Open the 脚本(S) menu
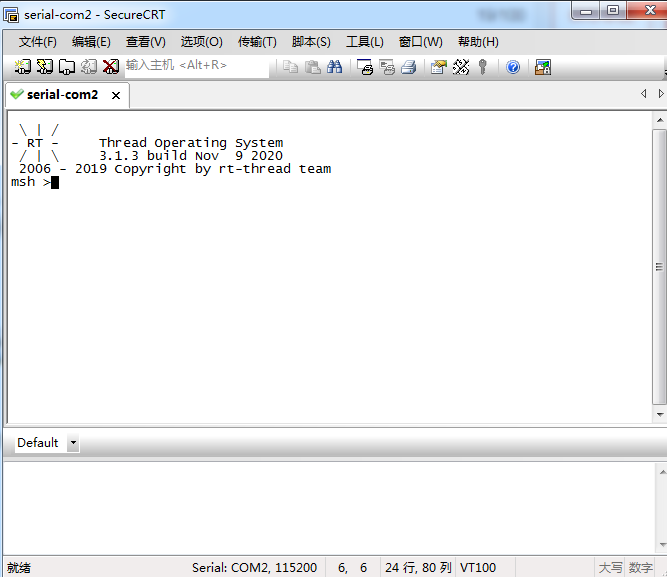667x577 pixels. tap(311, 42)
